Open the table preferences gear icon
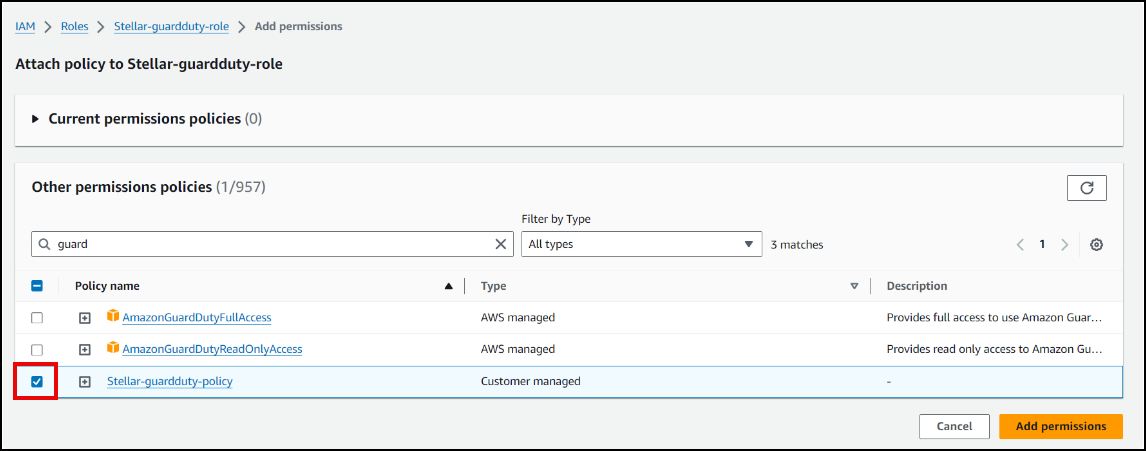This screenshot has width=1146, height=451. point(1096,244)
